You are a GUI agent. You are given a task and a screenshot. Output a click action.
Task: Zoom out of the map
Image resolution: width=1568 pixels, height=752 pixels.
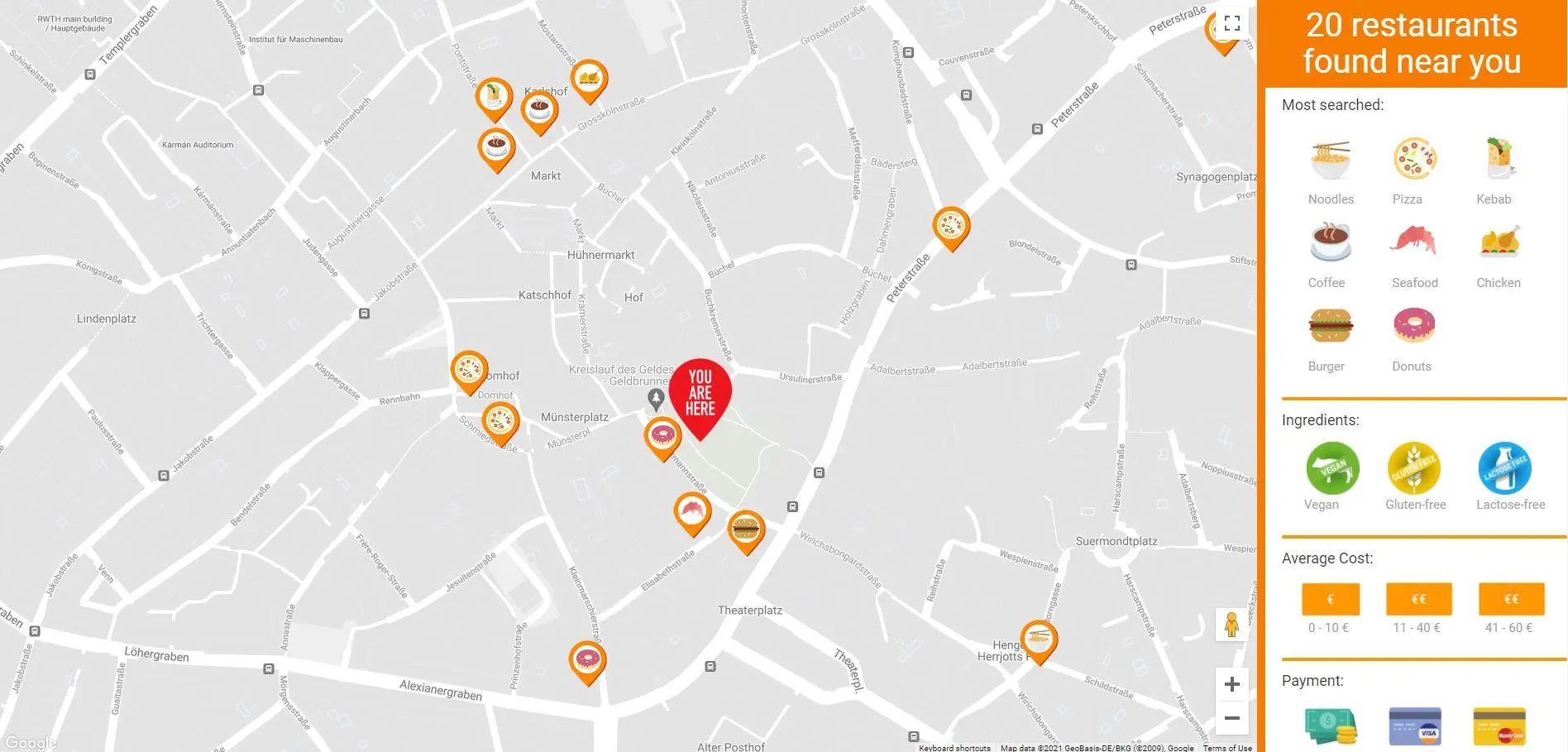click(1231, 718)
